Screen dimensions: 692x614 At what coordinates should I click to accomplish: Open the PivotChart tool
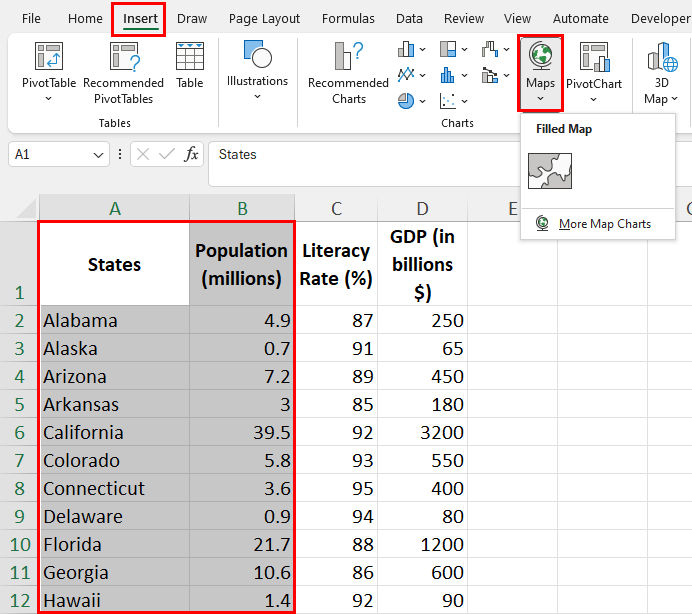[594, 73]
